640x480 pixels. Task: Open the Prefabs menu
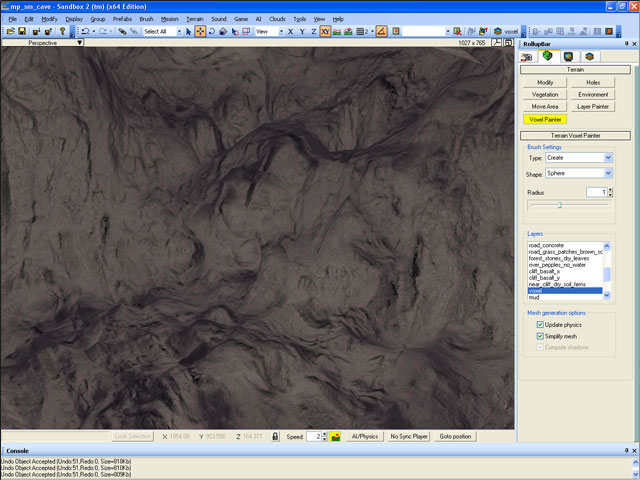pyautogui.click(x=122, y=19)
